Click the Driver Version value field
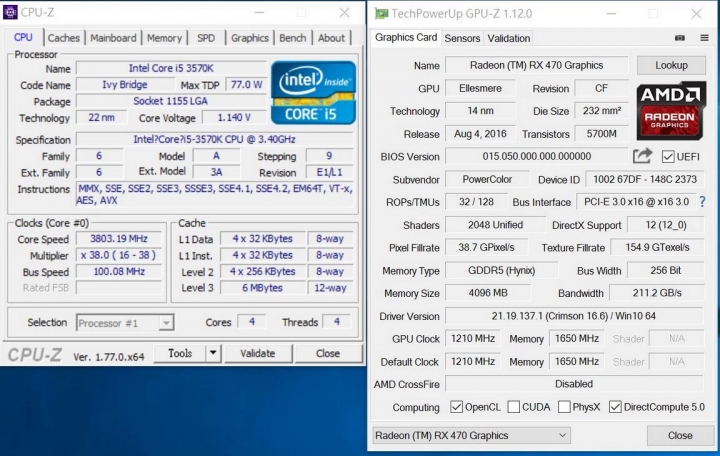Screen dimensions: 720x456 [x=574, y=316]
